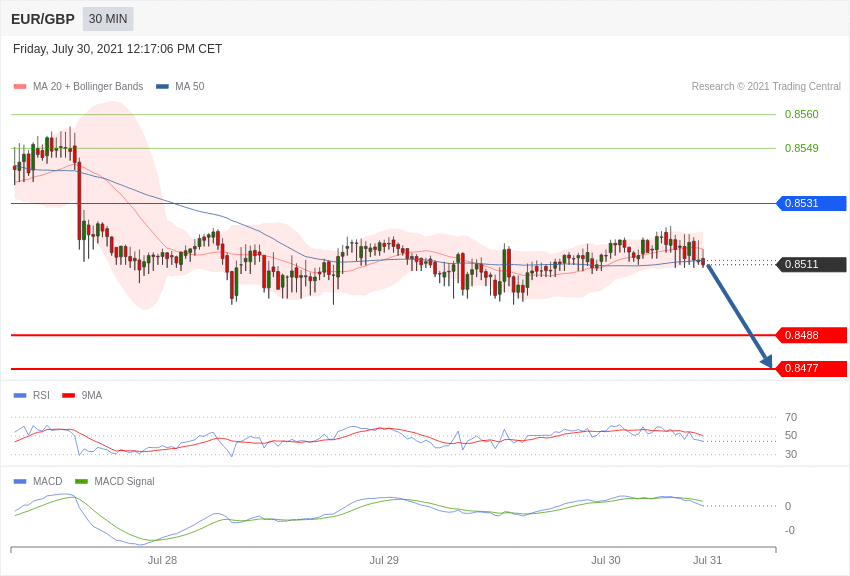Image resolution: width=850 pixels, height=576 pixels.
Task: Click the MA 50 blue legend swatch
Action: point(162,87)
